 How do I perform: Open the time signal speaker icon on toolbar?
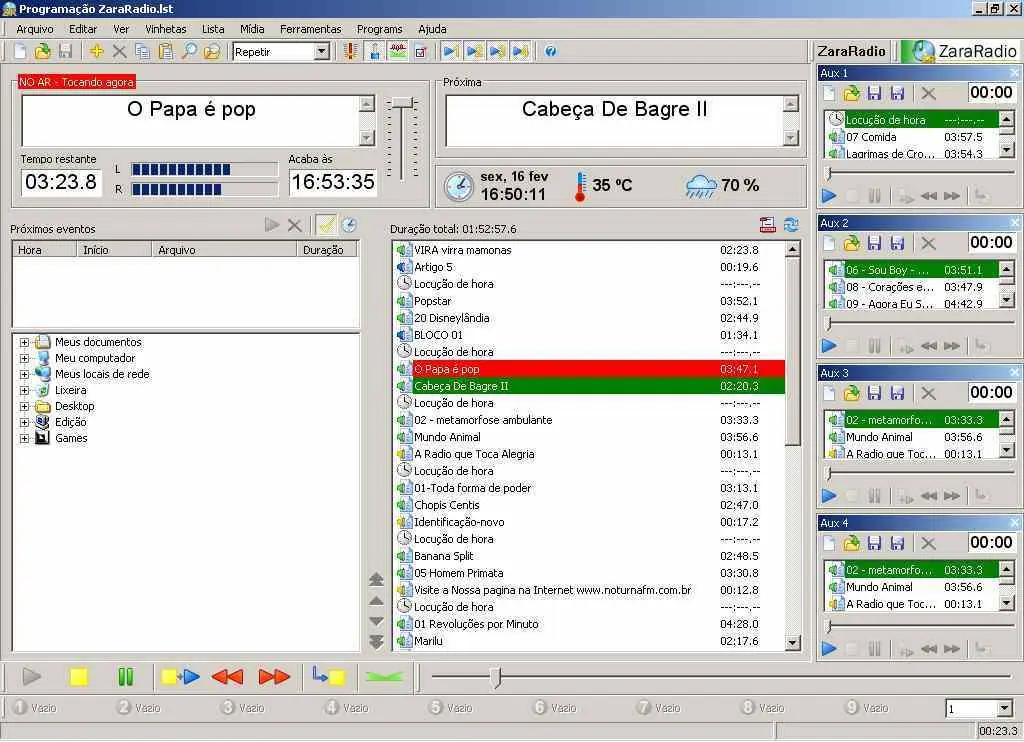tap(374, 51)
